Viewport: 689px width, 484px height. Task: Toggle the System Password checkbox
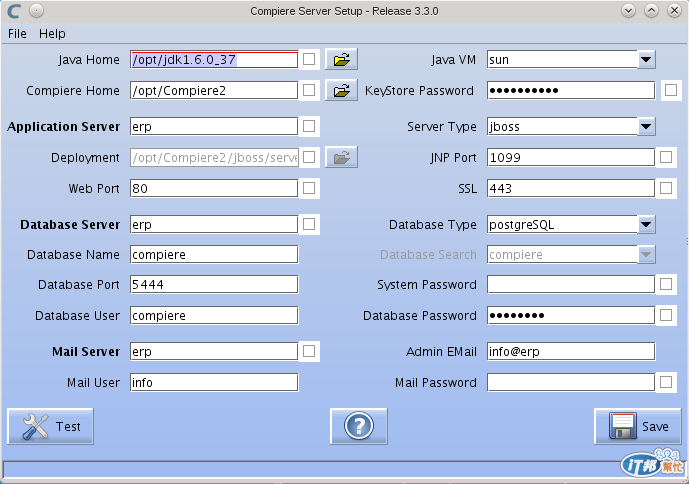click(x=666, y=284)
